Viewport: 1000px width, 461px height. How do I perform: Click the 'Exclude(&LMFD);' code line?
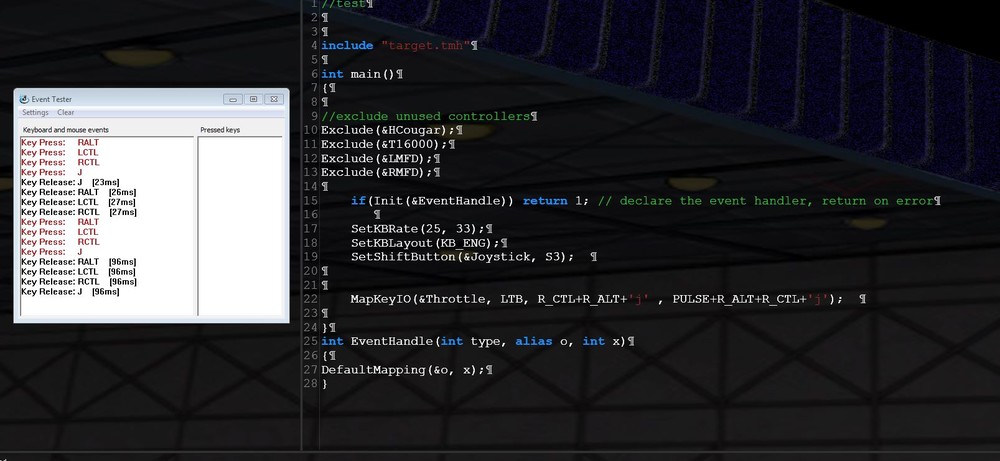pyautogui.click(x=378, y=158)
